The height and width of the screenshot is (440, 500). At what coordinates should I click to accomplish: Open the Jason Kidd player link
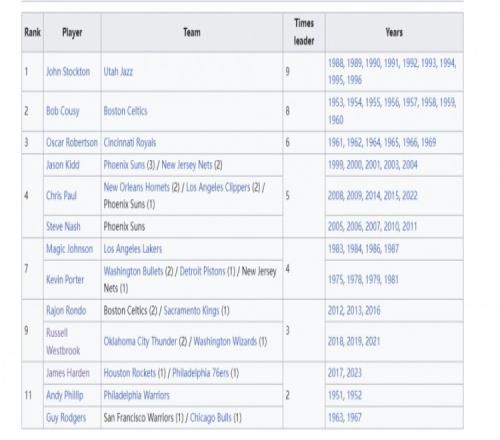[63, 165]
